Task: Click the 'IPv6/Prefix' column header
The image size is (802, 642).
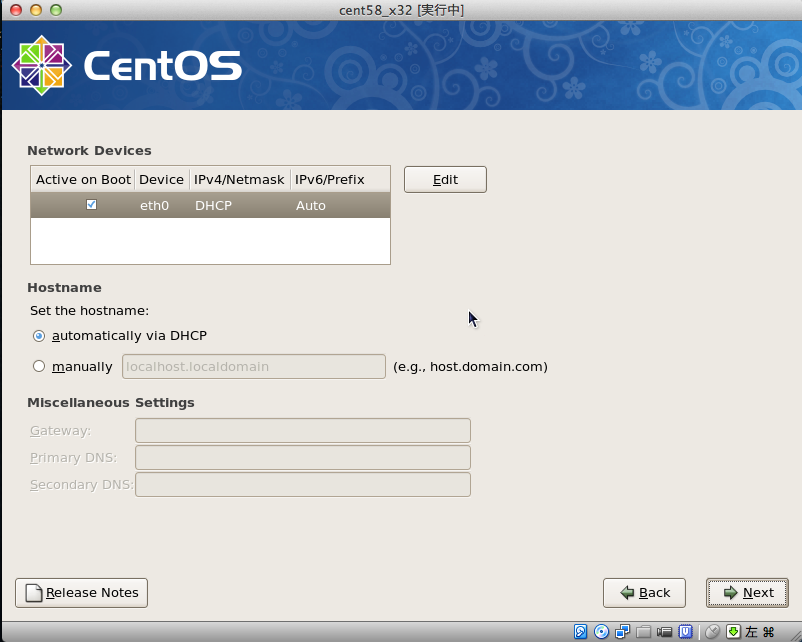Action: pyautogui.click(x=340, y=180)
